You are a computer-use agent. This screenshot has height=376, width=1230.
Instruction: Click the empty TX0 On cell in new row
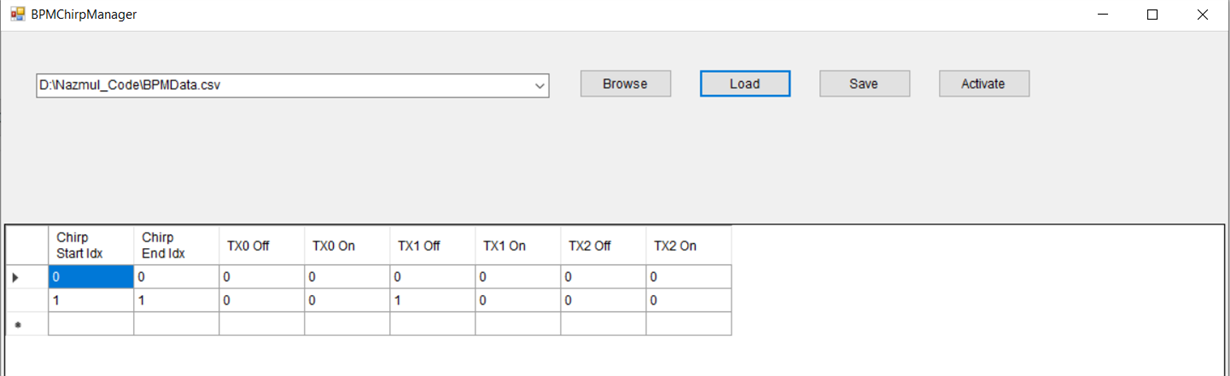tap(347, 324)
